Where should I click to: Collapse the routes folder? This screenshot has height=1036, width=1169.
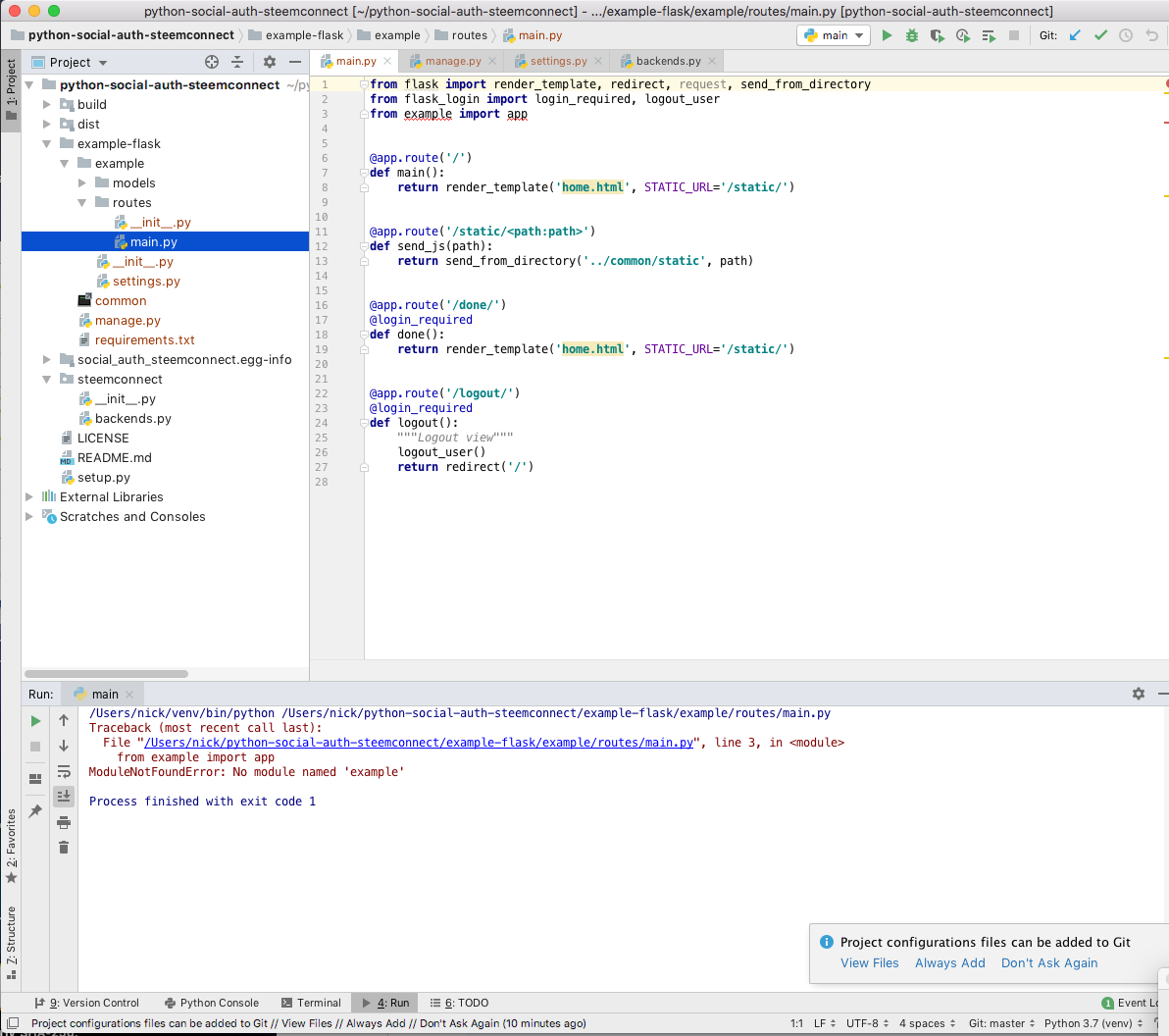pos(82,202)
